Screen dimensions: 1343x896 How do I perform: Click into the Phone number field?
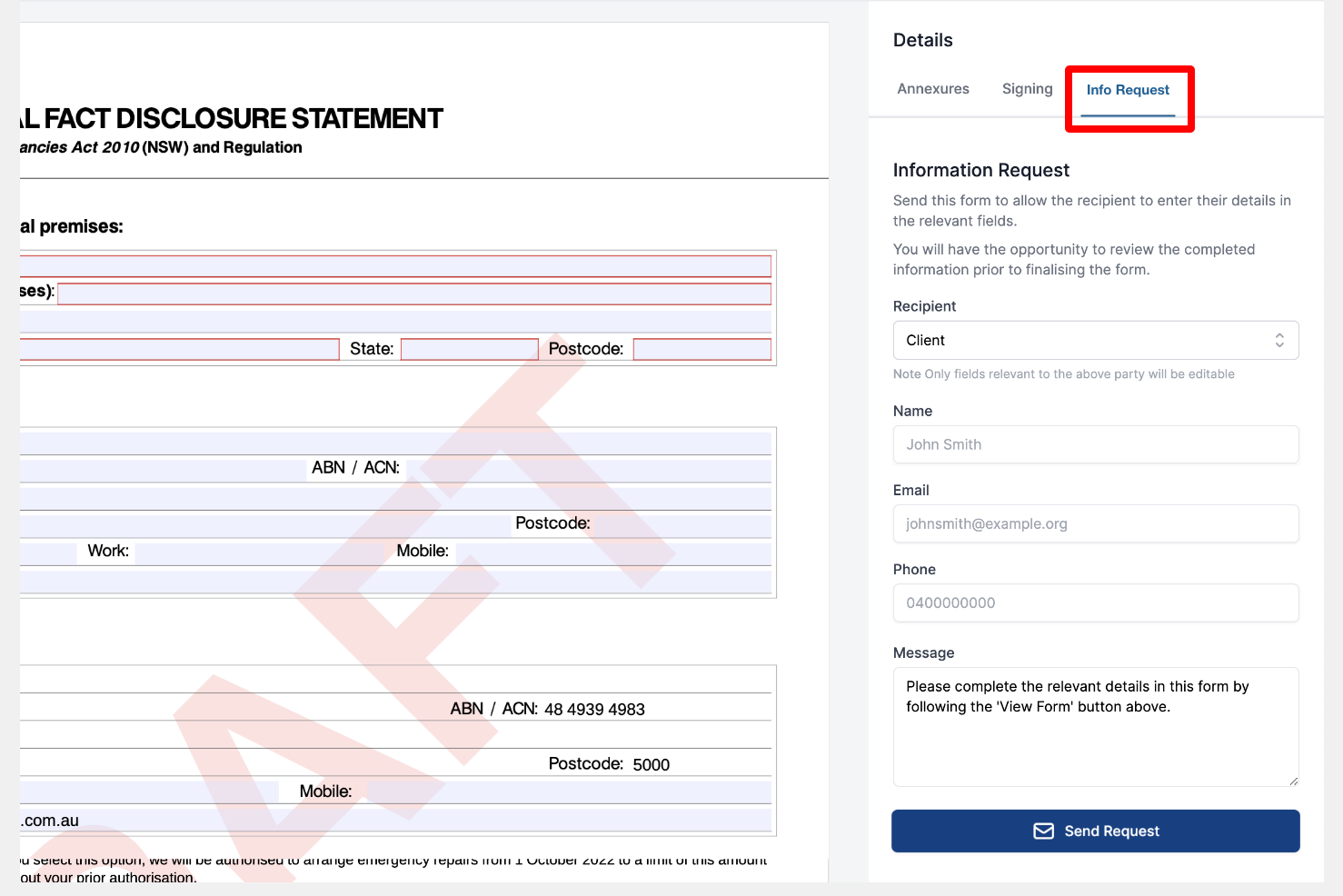point(1095,602)
